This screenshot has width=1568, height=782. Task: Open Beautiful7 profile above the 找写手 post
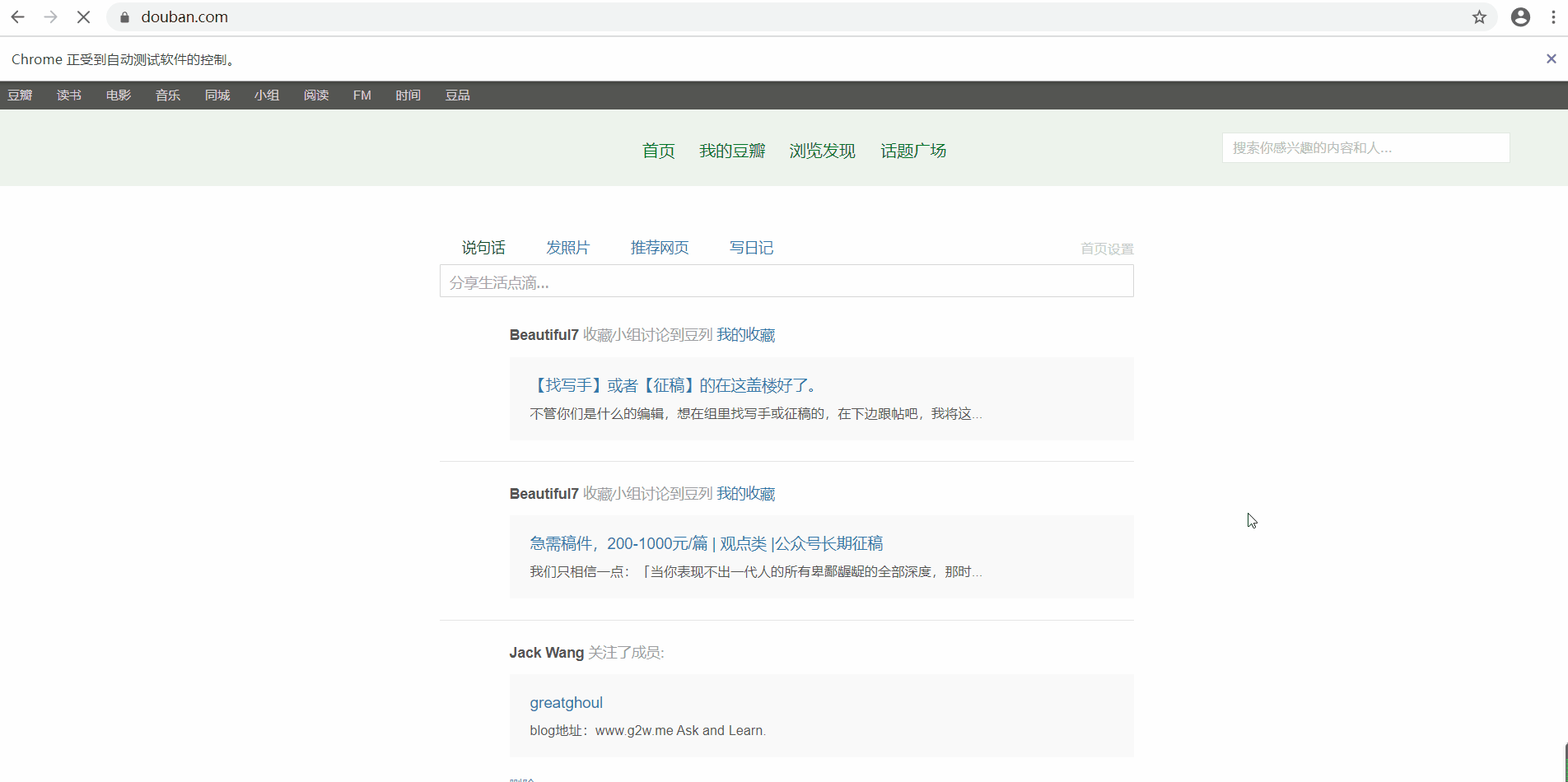coord(544,335)
